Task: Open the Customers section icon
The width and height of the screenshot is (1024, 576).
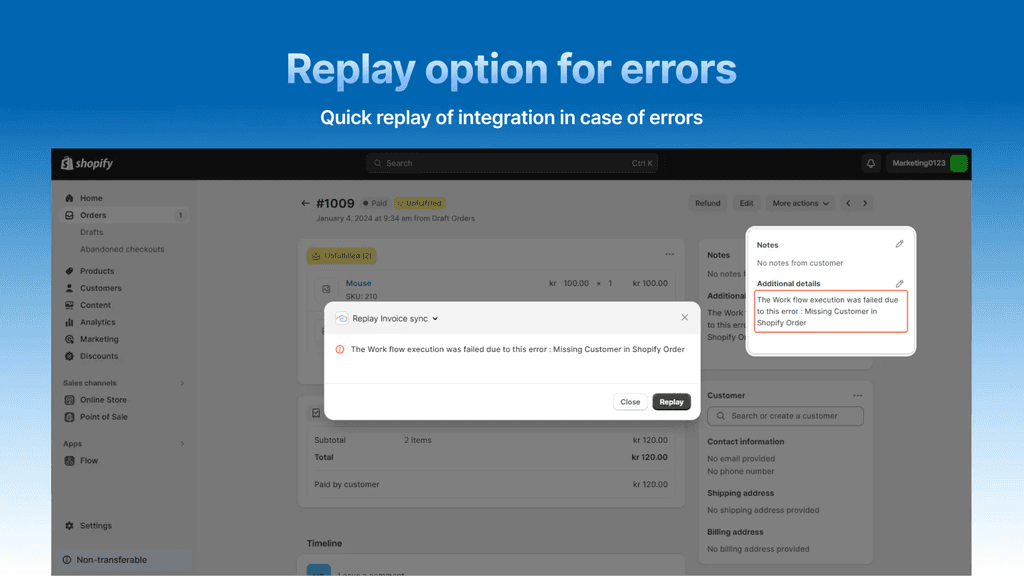Action: [x=70, y=287]
